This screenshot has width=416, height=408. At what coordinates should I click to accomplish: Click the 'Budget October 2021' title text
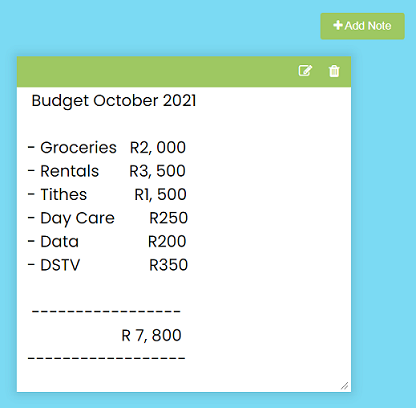114,101
